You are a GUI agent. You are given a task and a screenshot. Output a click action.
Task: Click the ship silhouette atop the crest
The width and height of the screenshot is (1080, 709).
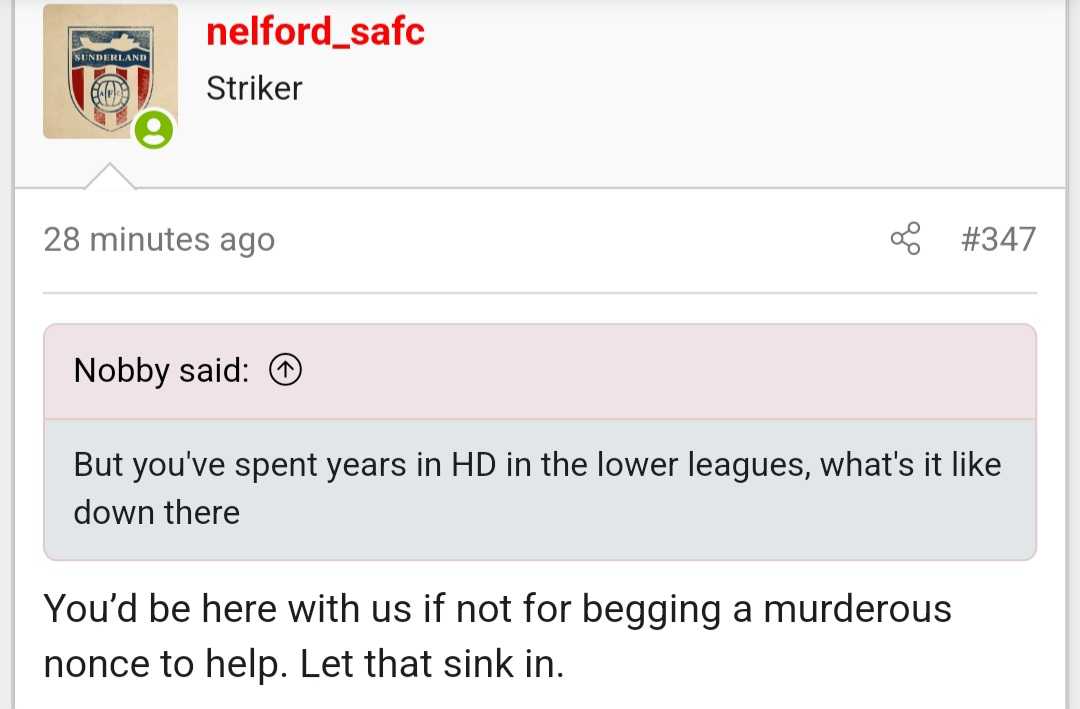110,41
